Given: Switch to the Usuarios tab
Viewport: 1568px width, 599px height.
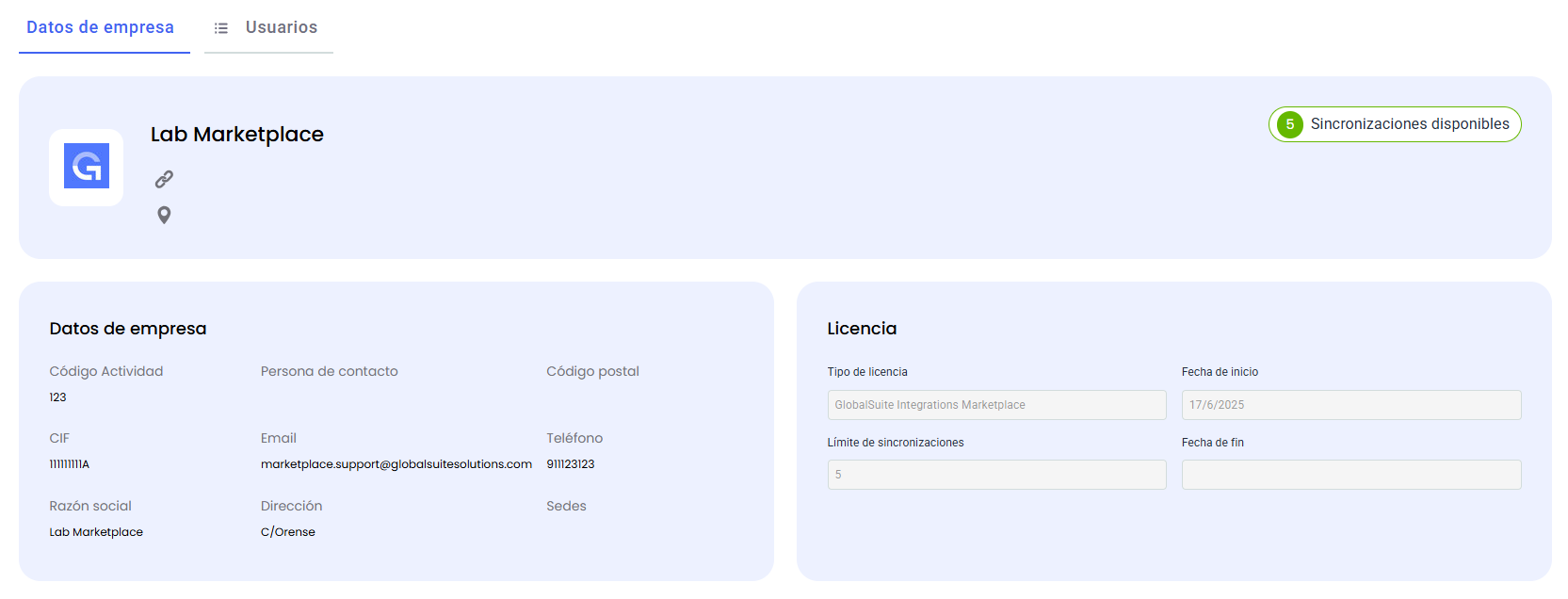Looking at the screenshot, I should (281, 27).
